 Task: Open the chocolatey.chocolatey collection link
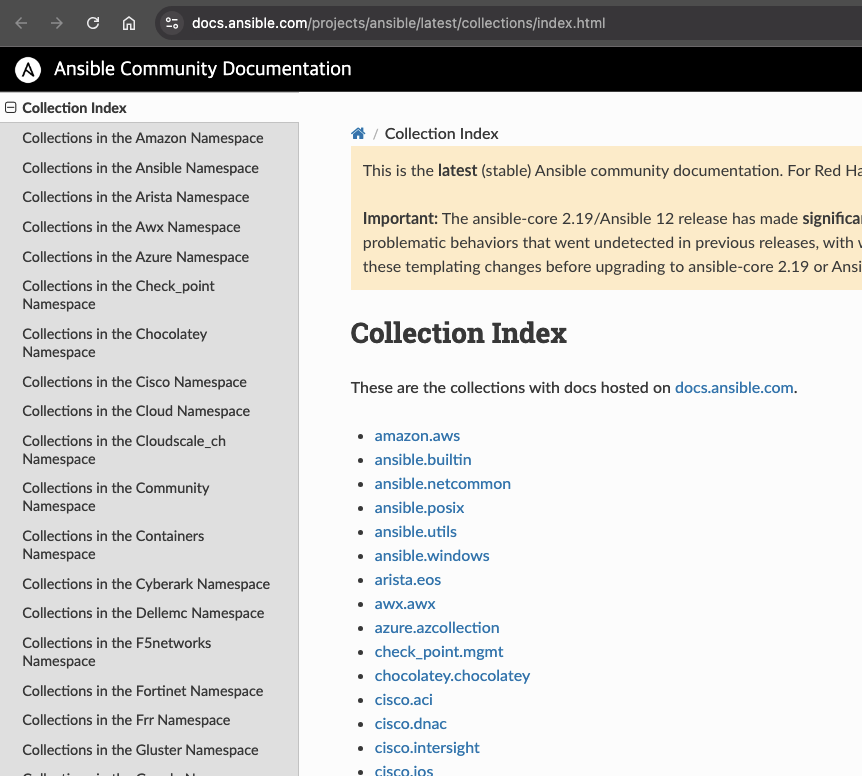[x=452, y=676]
